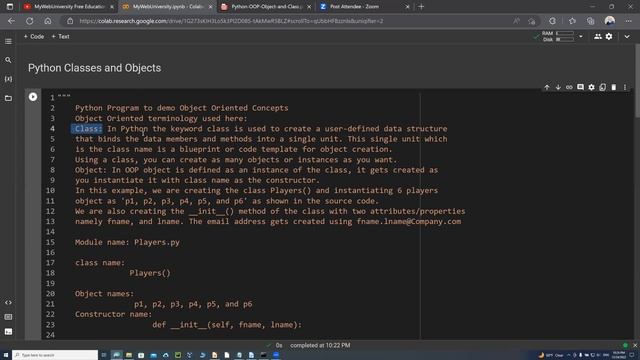Open the taskbar clock and date
This screenshot has height=360, width=640.
(619, 355)
